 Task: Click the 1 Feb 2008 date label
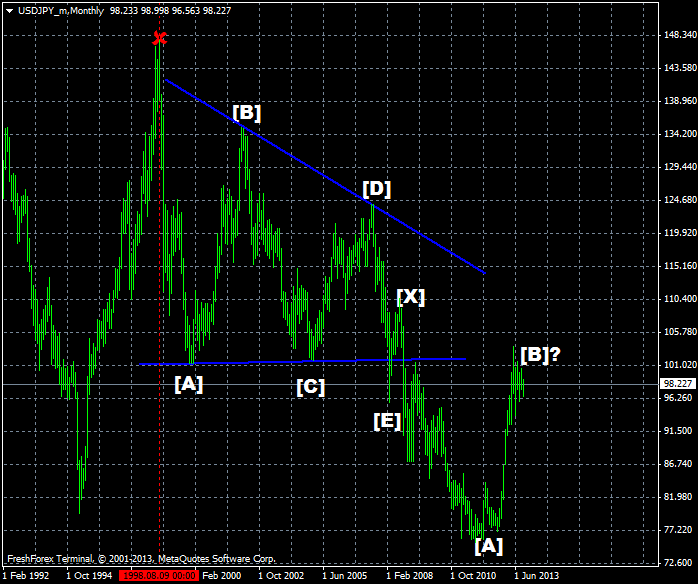point(409,576)
